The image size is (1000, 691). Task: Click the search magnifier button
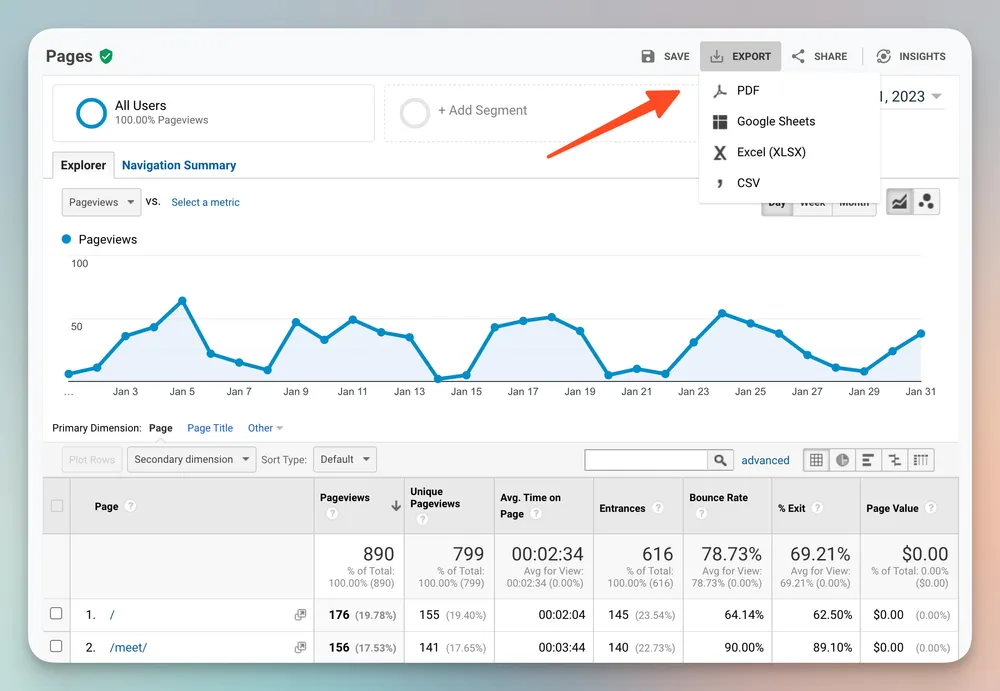[720, 460]
